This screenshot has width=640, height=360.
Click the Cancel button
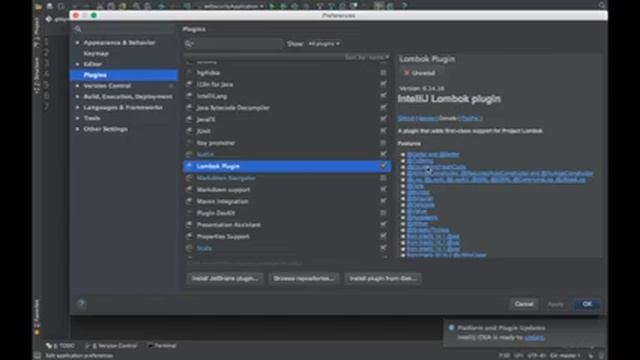524,304
